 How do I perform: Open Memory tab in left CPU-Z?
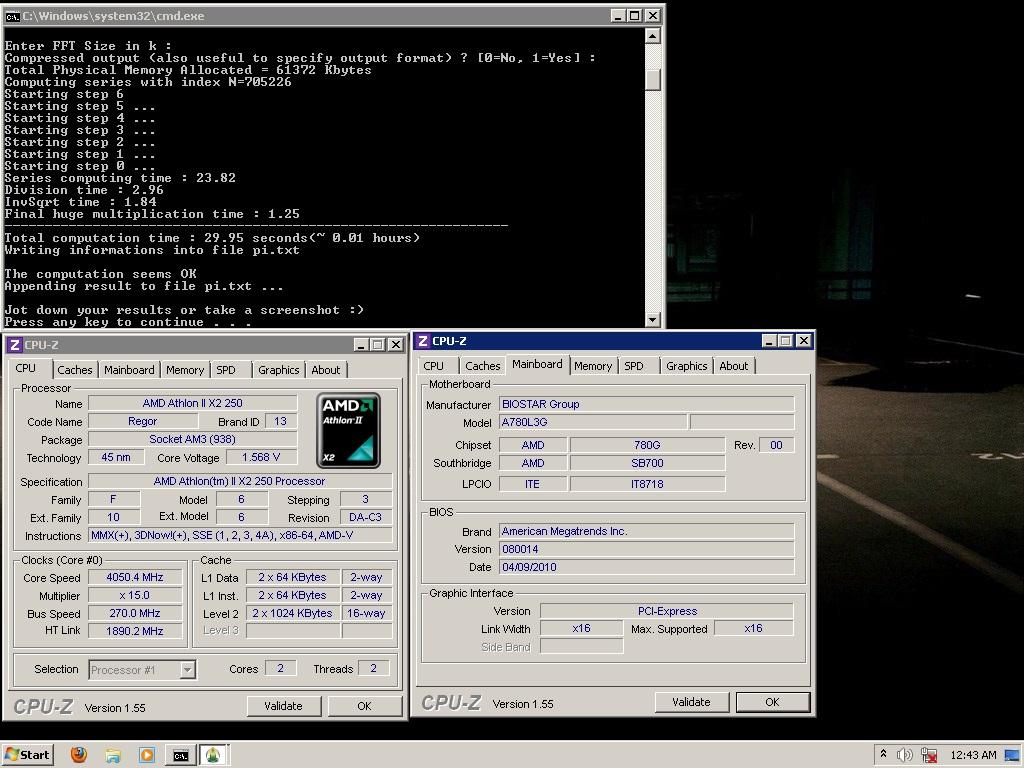[185, 370]
